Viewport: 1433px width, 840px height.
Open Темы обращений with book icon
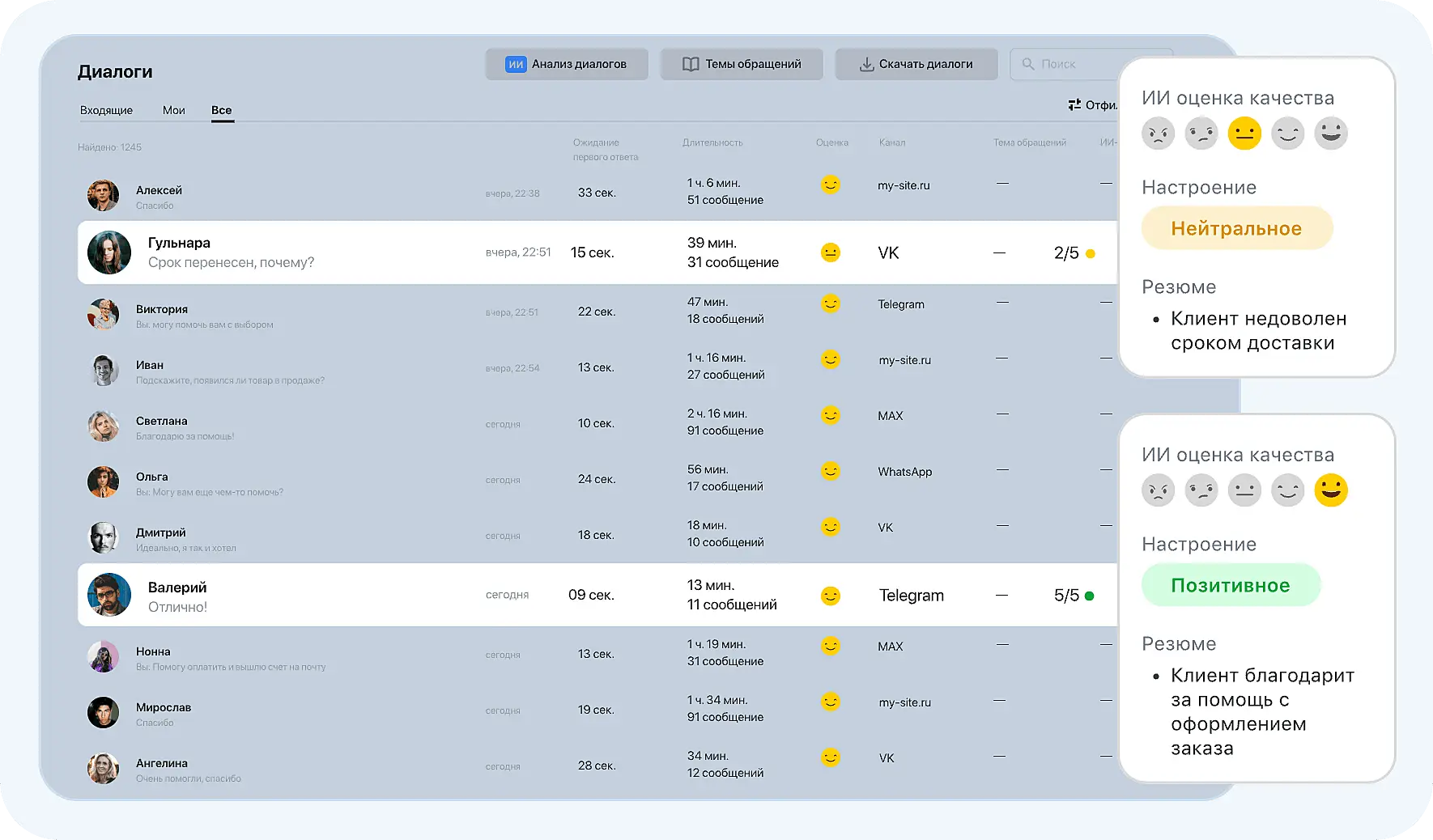click(x=742, y=64)
